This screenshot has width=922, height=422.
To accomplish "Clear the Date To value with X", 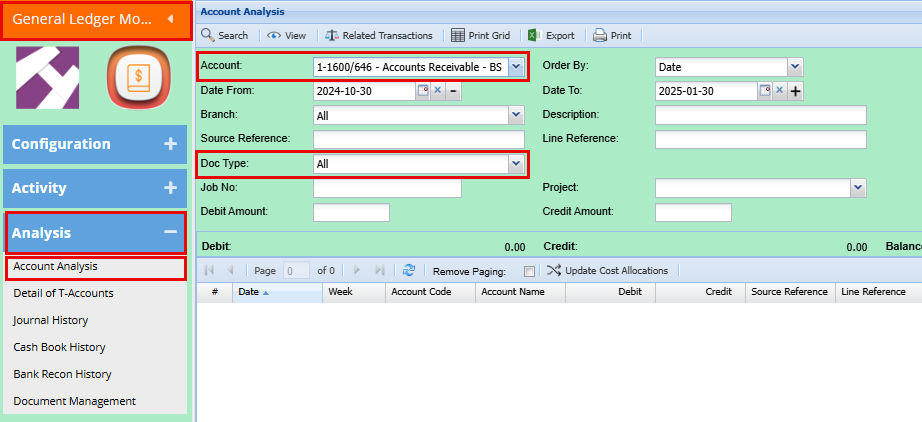I will tap(779, 91).
